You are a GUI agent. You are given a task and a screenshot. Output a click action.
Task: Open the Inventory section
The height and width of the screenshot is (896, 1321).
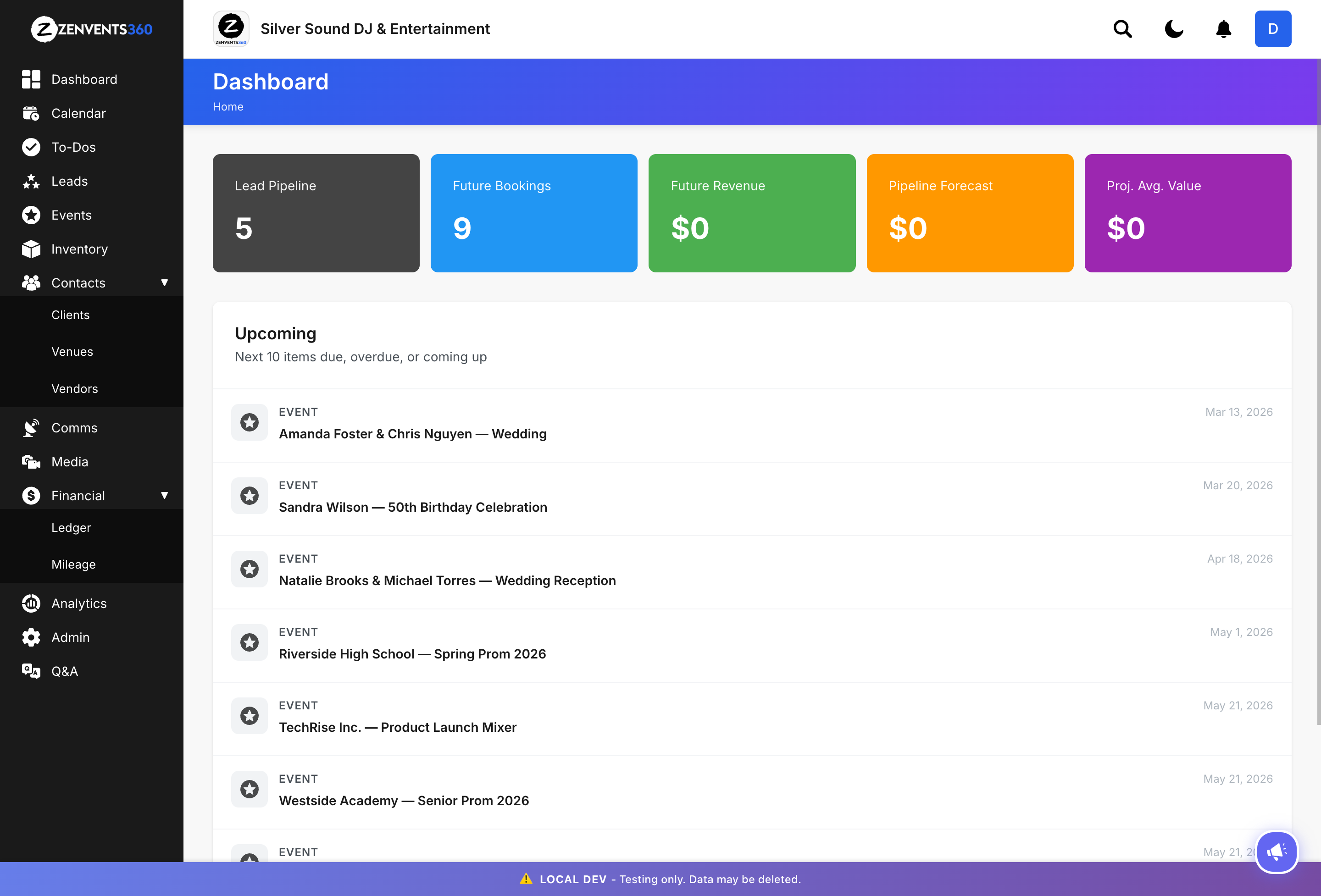click(x=79, y=249)
